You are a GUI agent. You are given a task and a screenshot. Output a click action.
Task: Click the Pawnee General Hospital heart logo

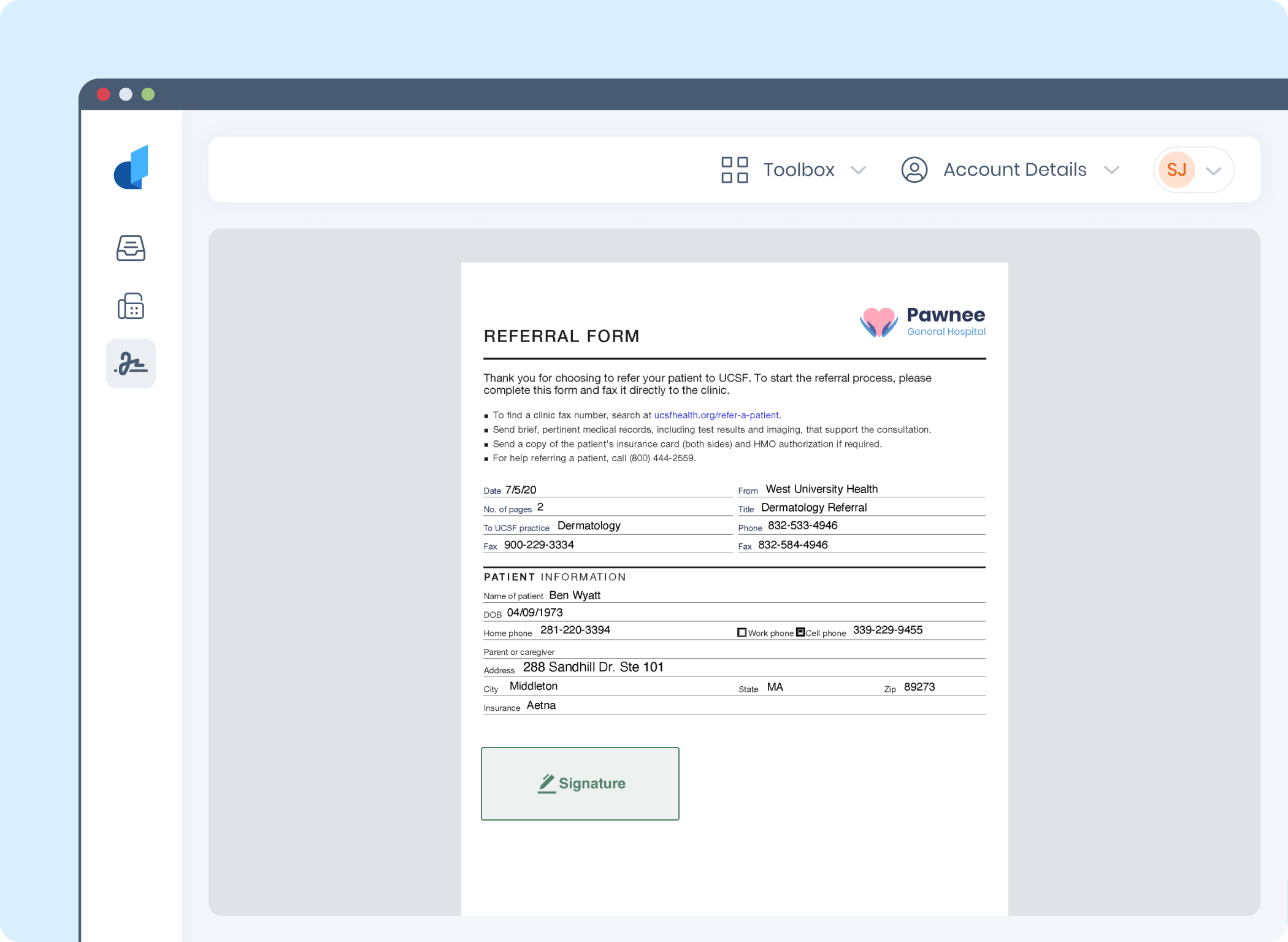[x=878, y=321]
